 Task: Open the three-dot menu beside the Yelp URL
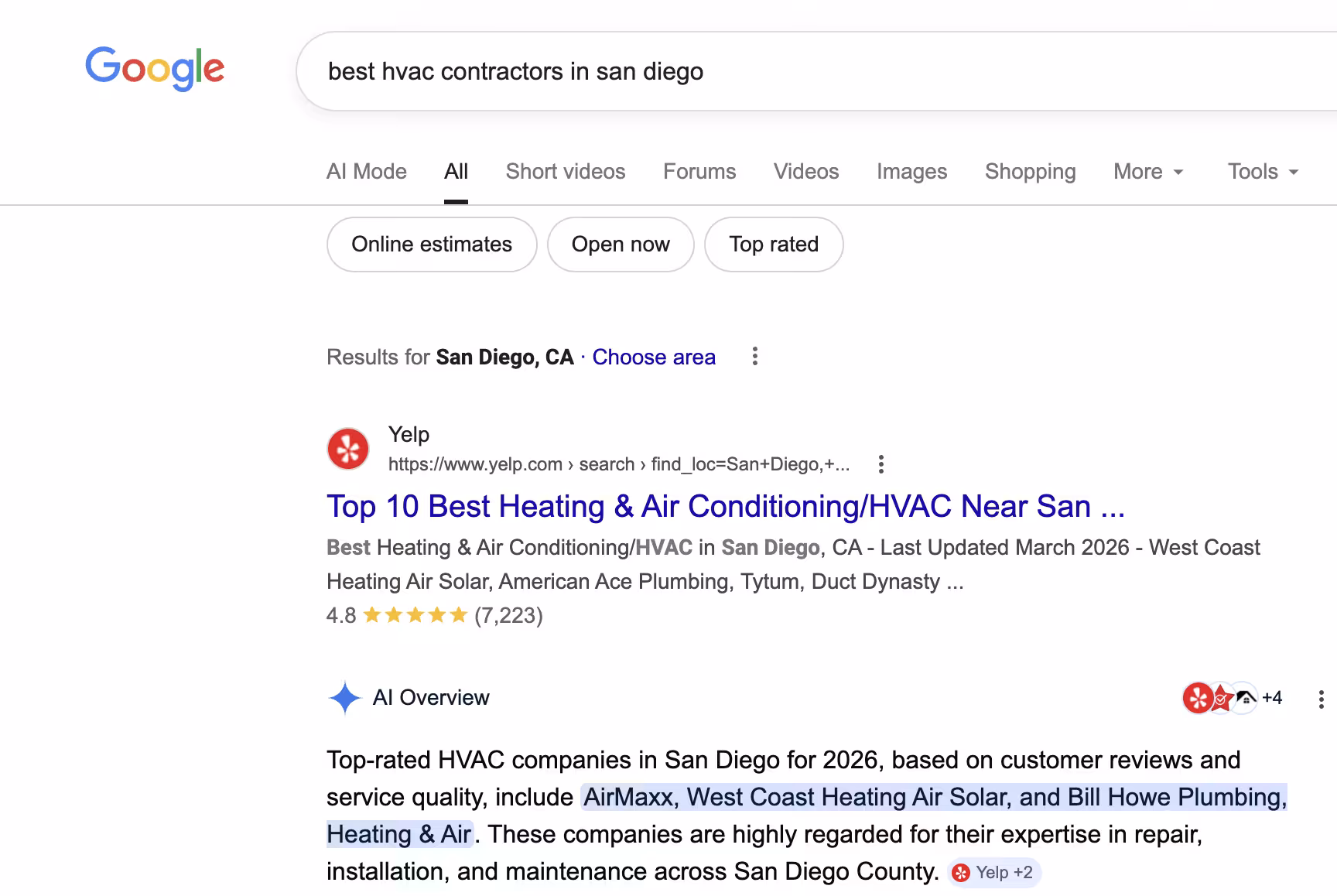click(x=881, y=464)
